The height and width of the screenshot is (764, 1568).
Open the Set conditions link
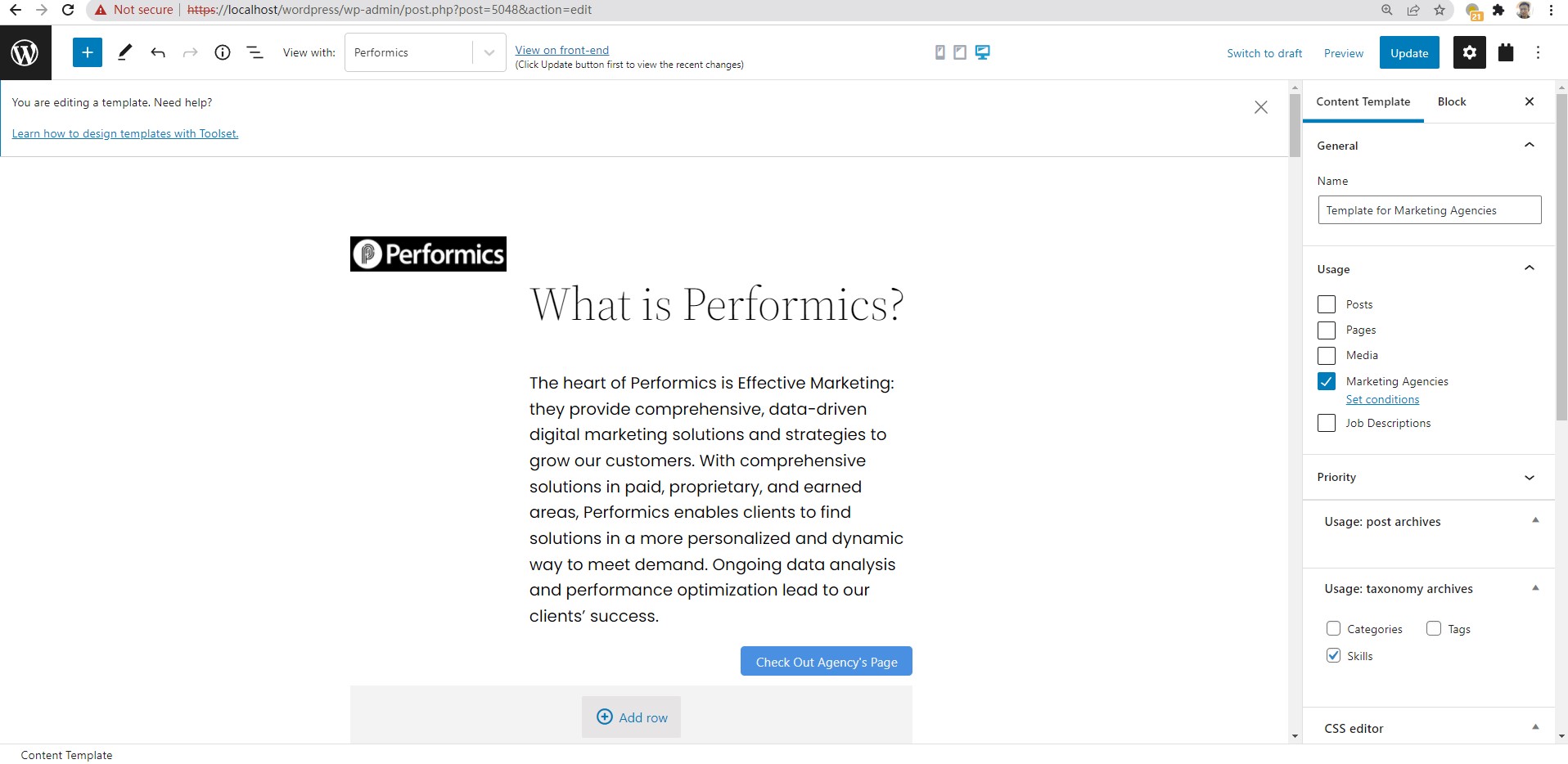pyautogui.click(x=1383, y=399)
